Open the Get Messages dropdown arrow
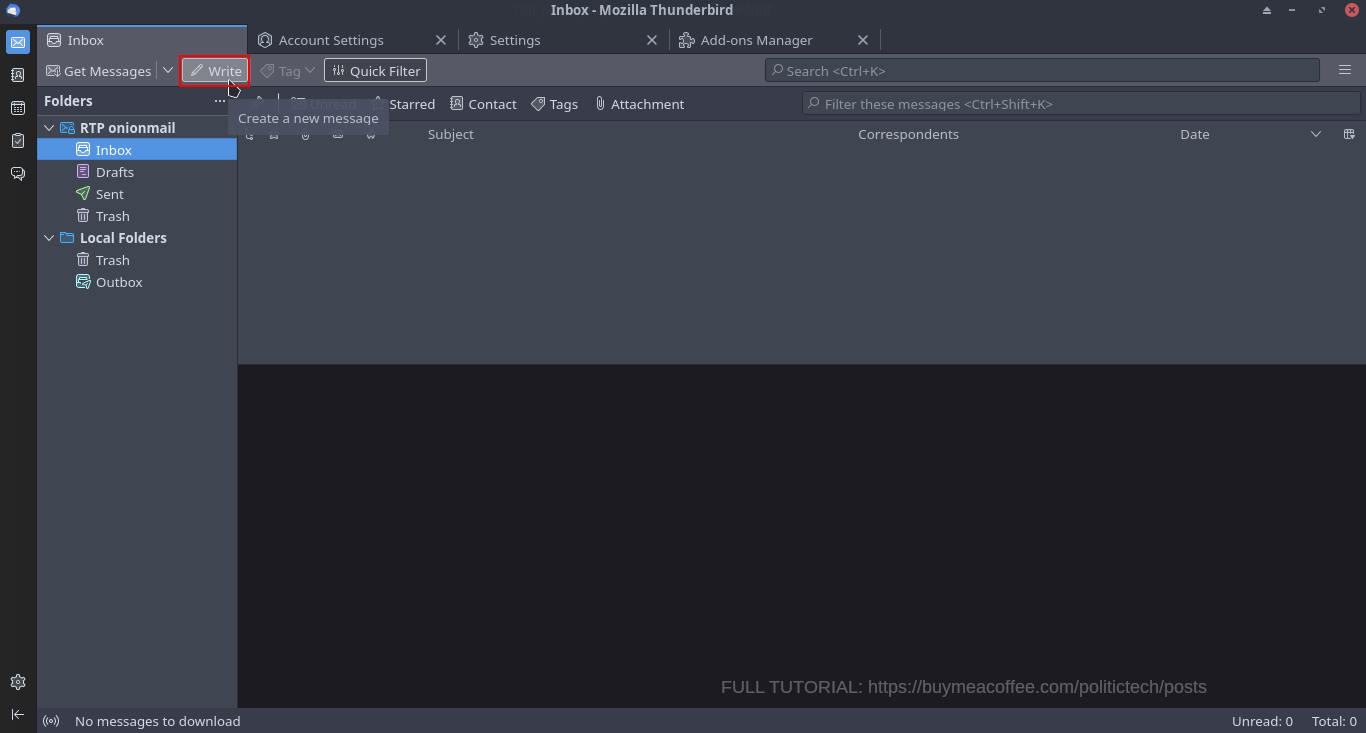 click(168, 71)
